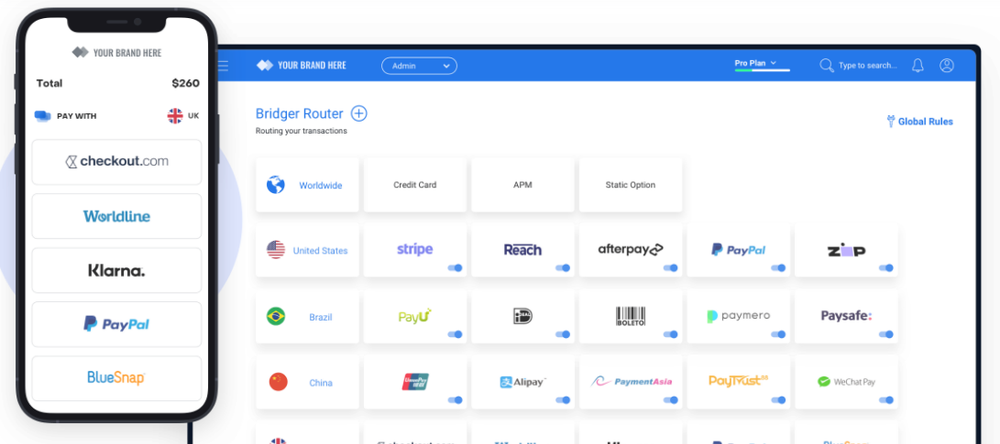Select the PayU logo card

(415, 315)
